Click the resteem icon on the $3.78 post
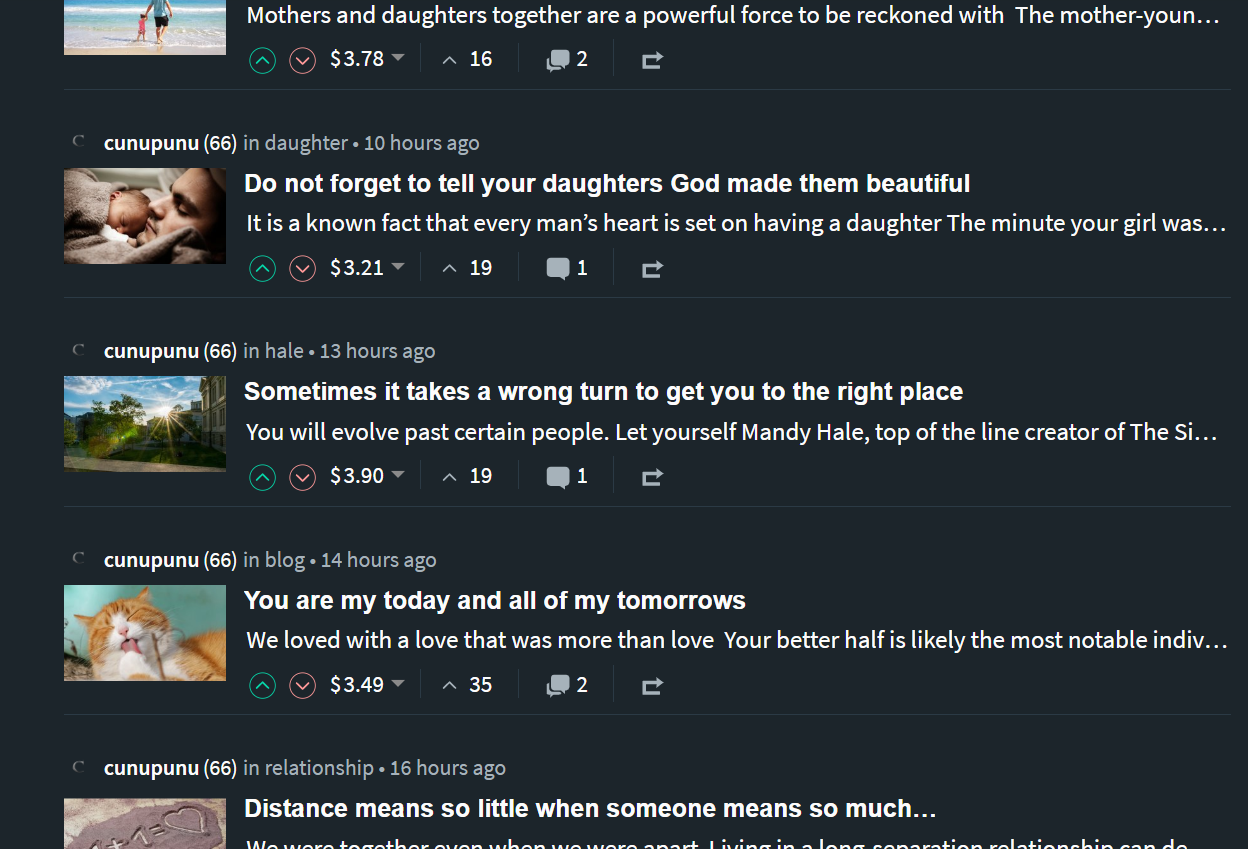 point(652,61)
